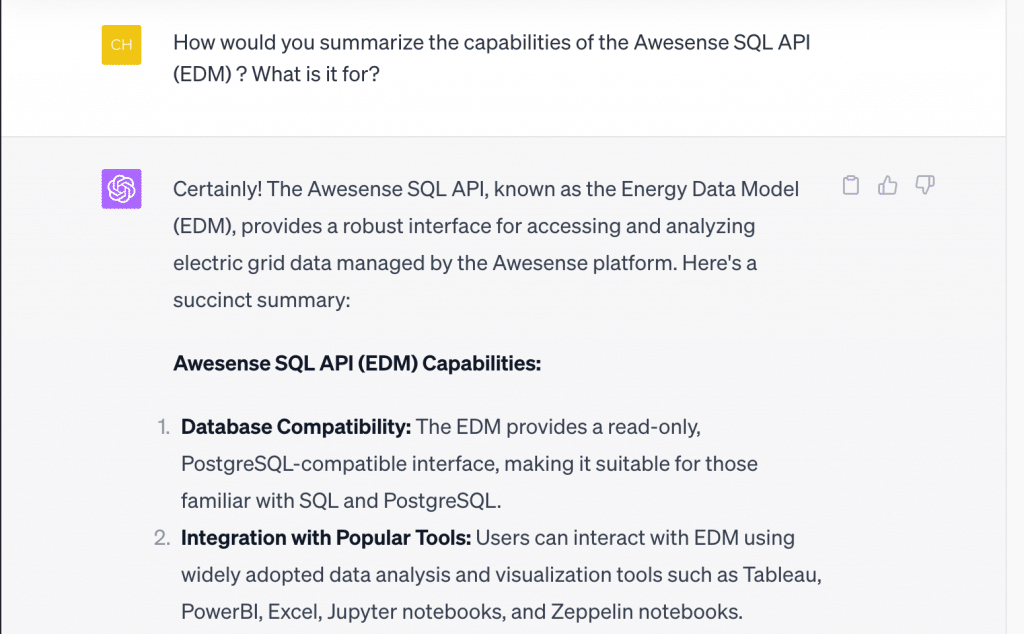1024x634 pixels.
Task: Click the user question about Awesense SQL API
Action: coord(492,58)
